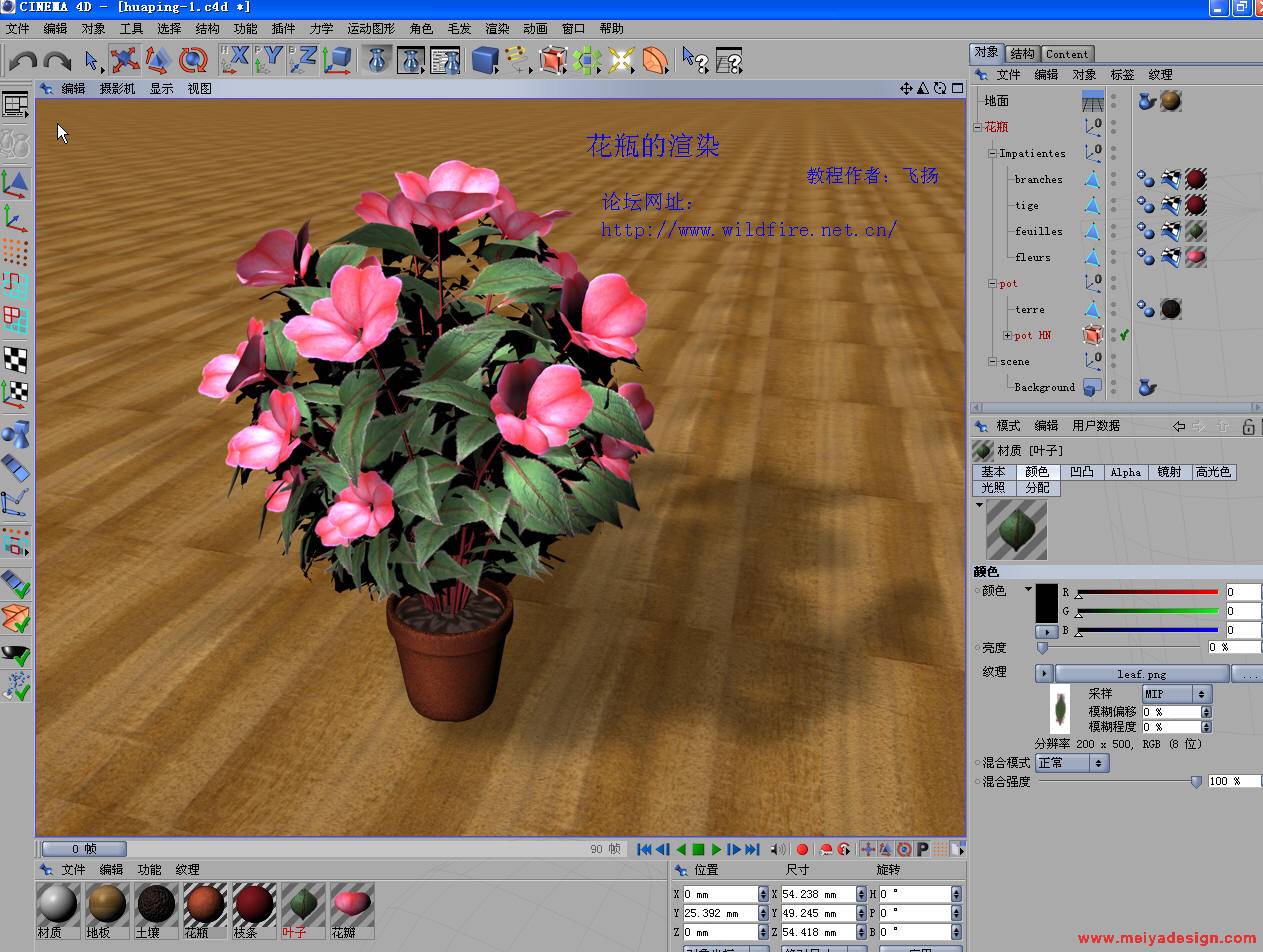
Task: Open the Alpha material channel tab
Action: (1126, 472)
